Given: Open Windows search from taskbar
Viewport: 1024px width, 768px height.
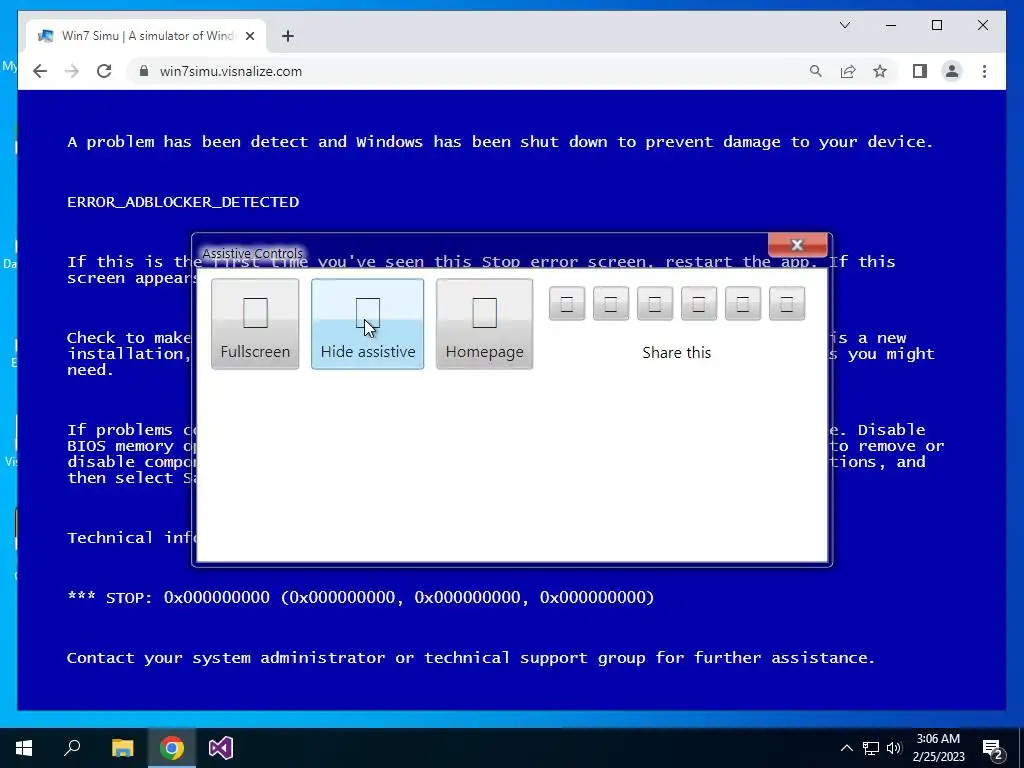Looking at the screenshot, I should tap(72, 748).
